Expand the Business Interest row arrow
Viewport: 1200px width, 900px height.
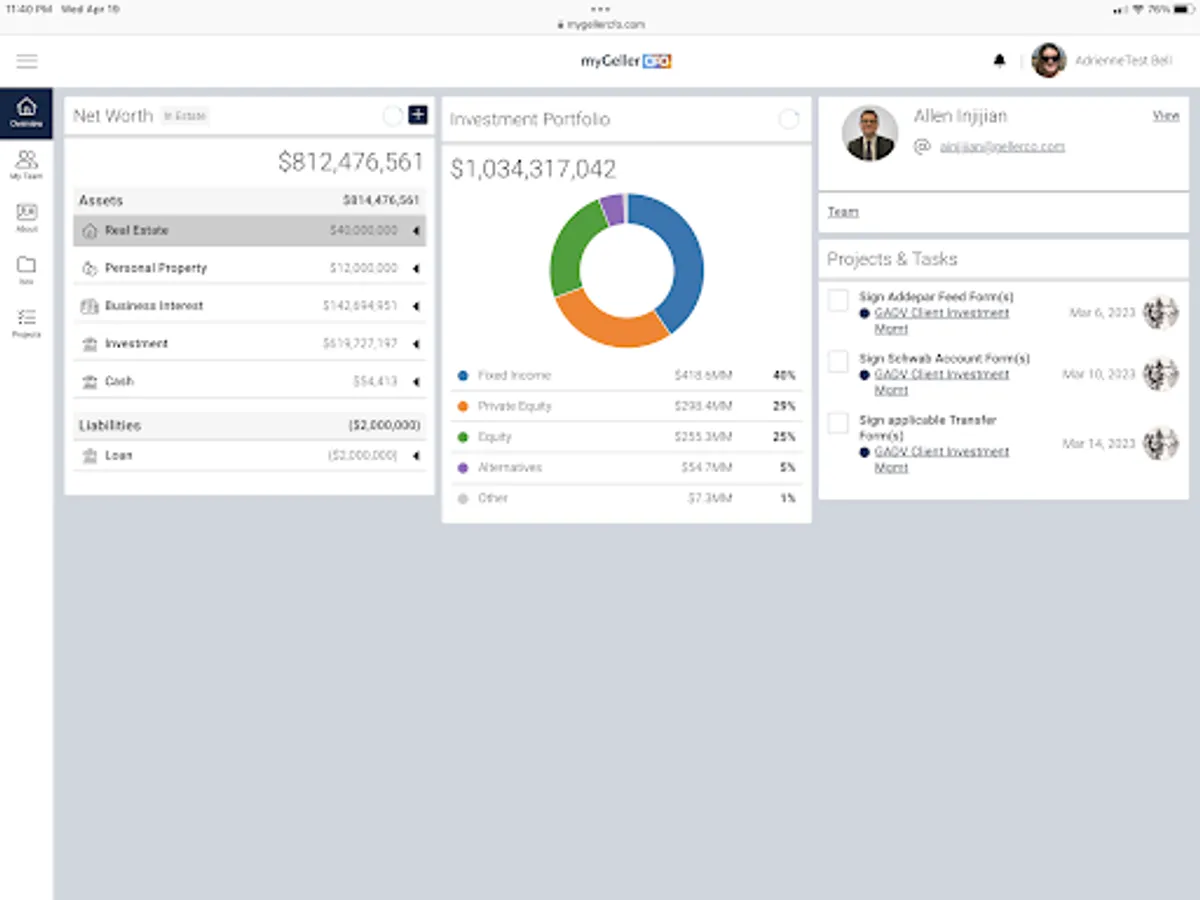click(x=416, y=306)
